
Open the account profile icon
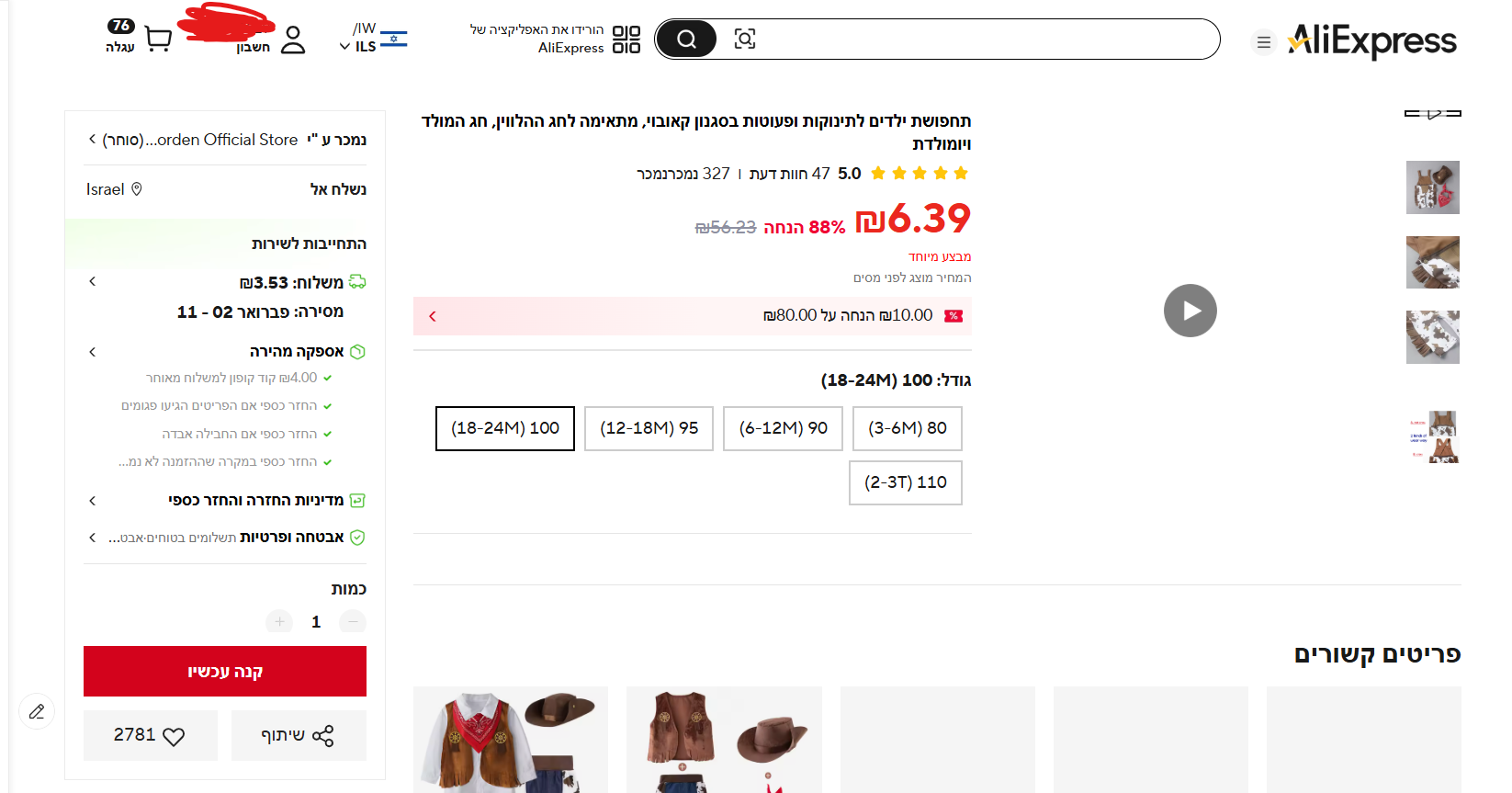[292, 40]
